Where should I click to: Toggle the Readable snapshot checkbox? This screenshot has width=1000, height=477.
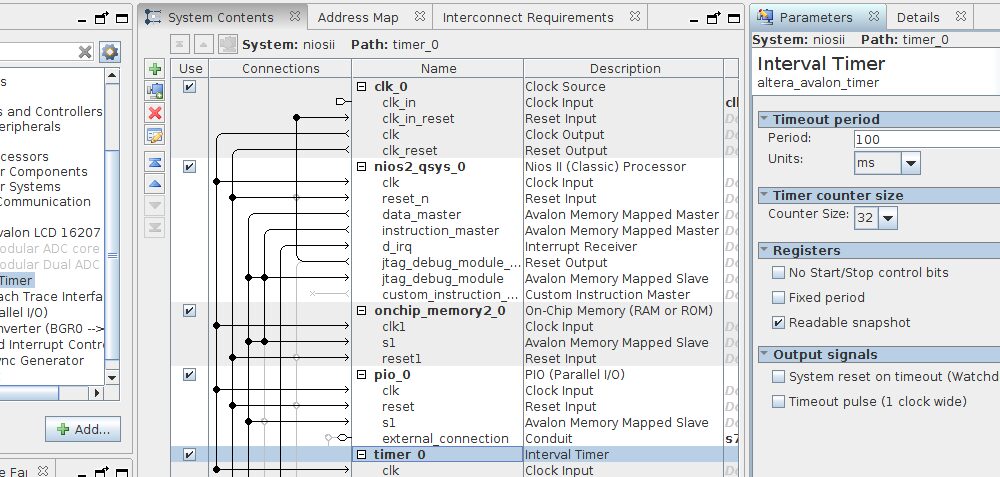[x=779, y=323]
